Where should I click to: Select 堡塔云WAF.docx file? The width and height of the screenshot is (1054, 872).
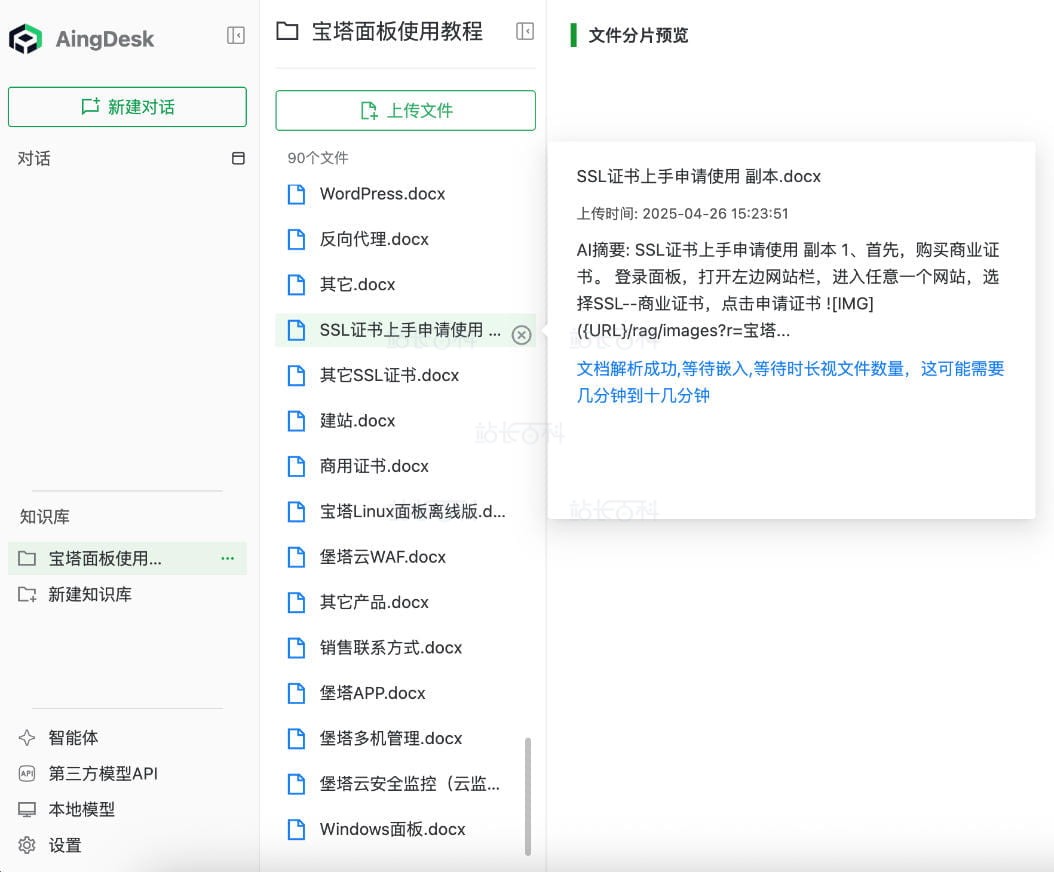(x=405, y=557)
